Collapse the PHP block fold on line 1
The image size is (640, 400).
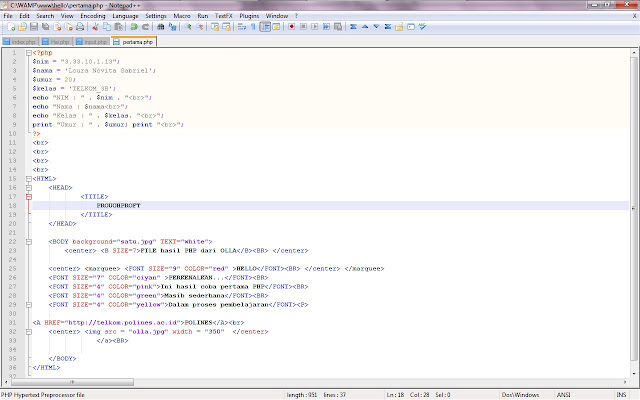[x=30, y=52]
